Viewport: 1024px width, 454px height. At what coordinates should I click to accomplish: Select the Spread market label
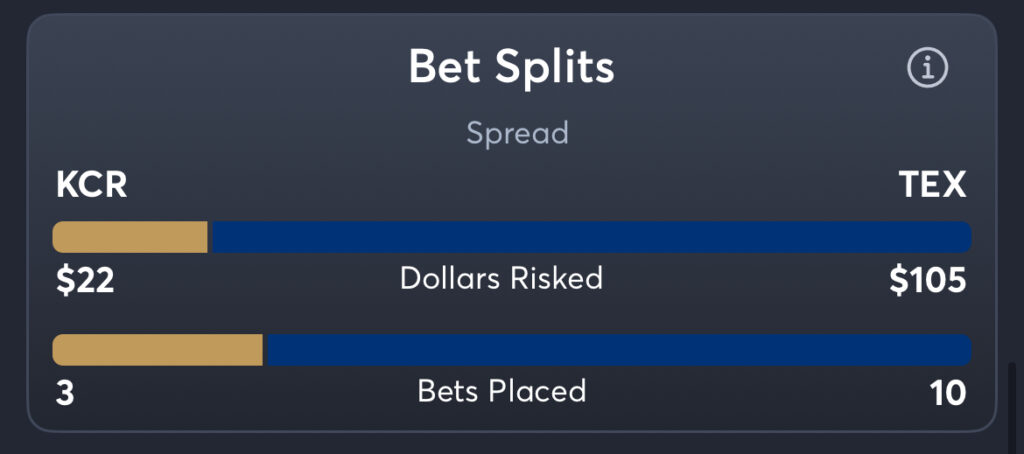(x=517, y=133)
